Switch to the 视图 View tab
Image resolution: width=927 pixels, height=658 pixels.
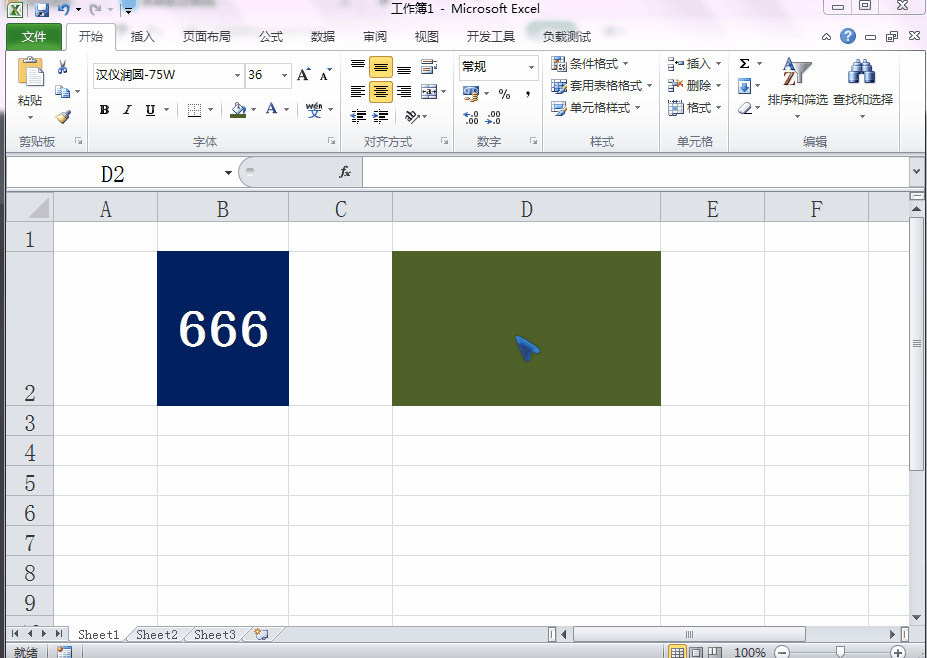pyautogui.click(x=426, y=37)
